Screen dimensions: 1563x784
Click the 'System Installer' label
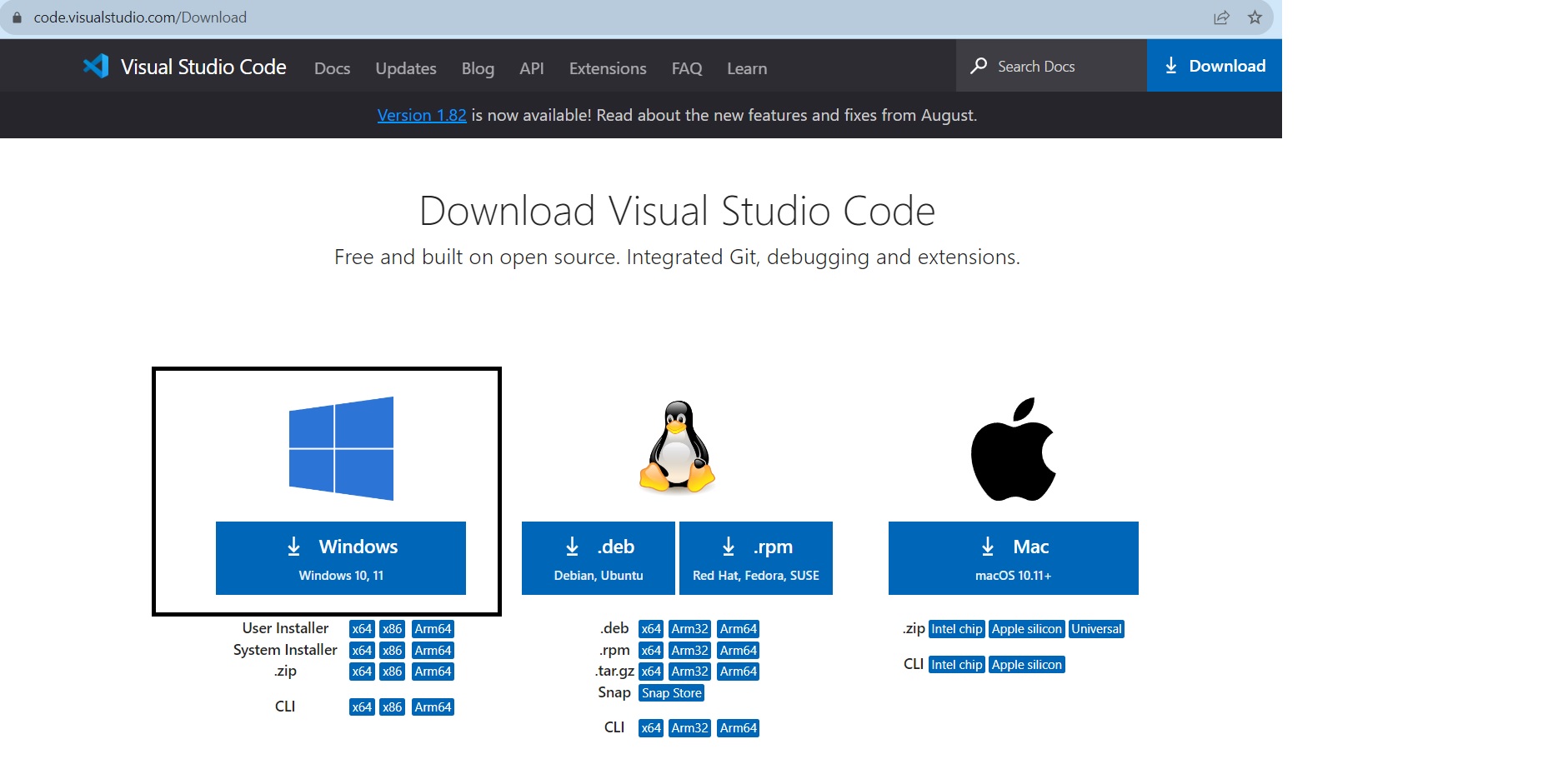[x=285, y=650]
